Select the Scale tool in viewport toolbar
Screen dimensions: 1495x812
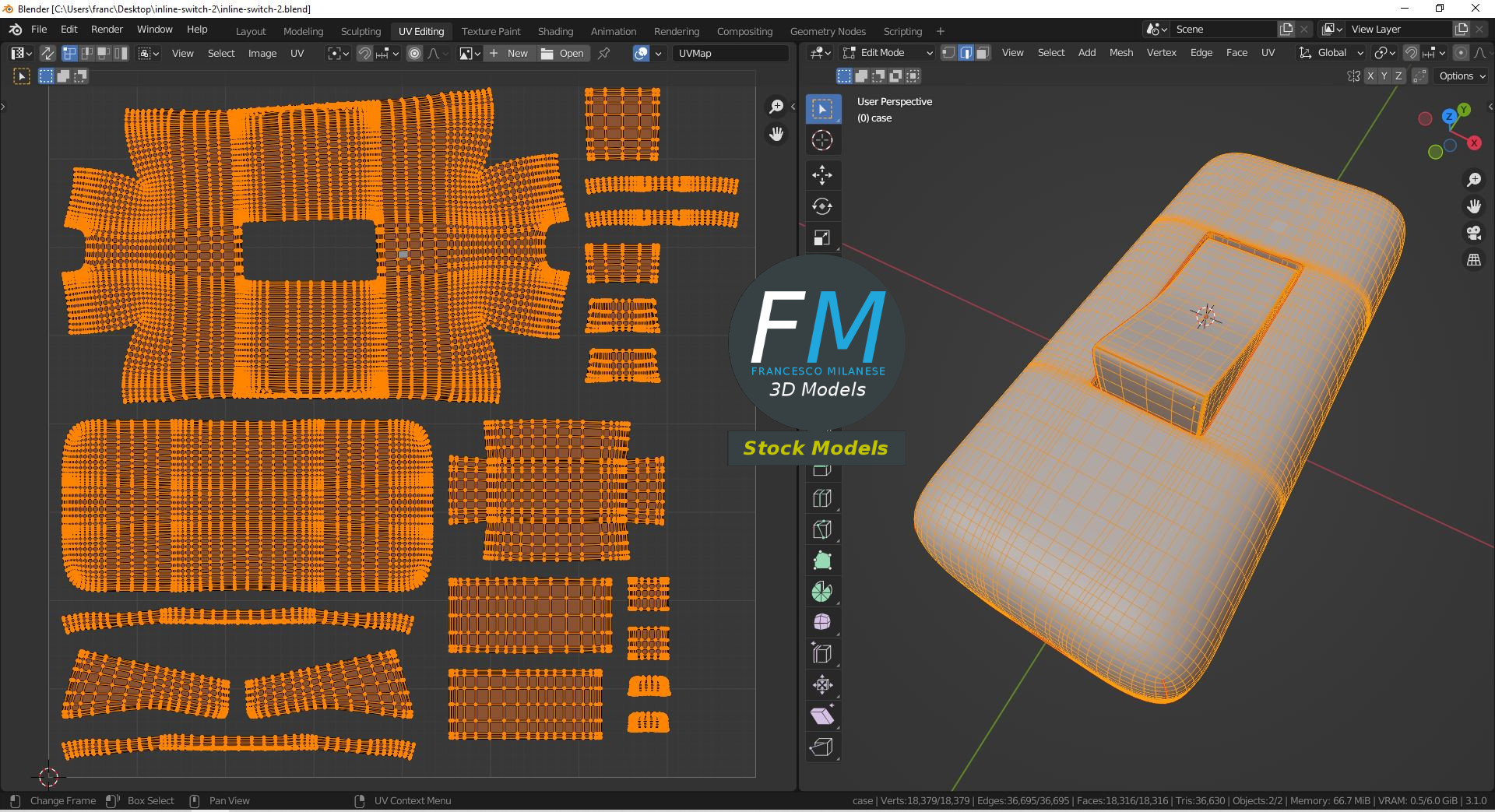[822, 237]
